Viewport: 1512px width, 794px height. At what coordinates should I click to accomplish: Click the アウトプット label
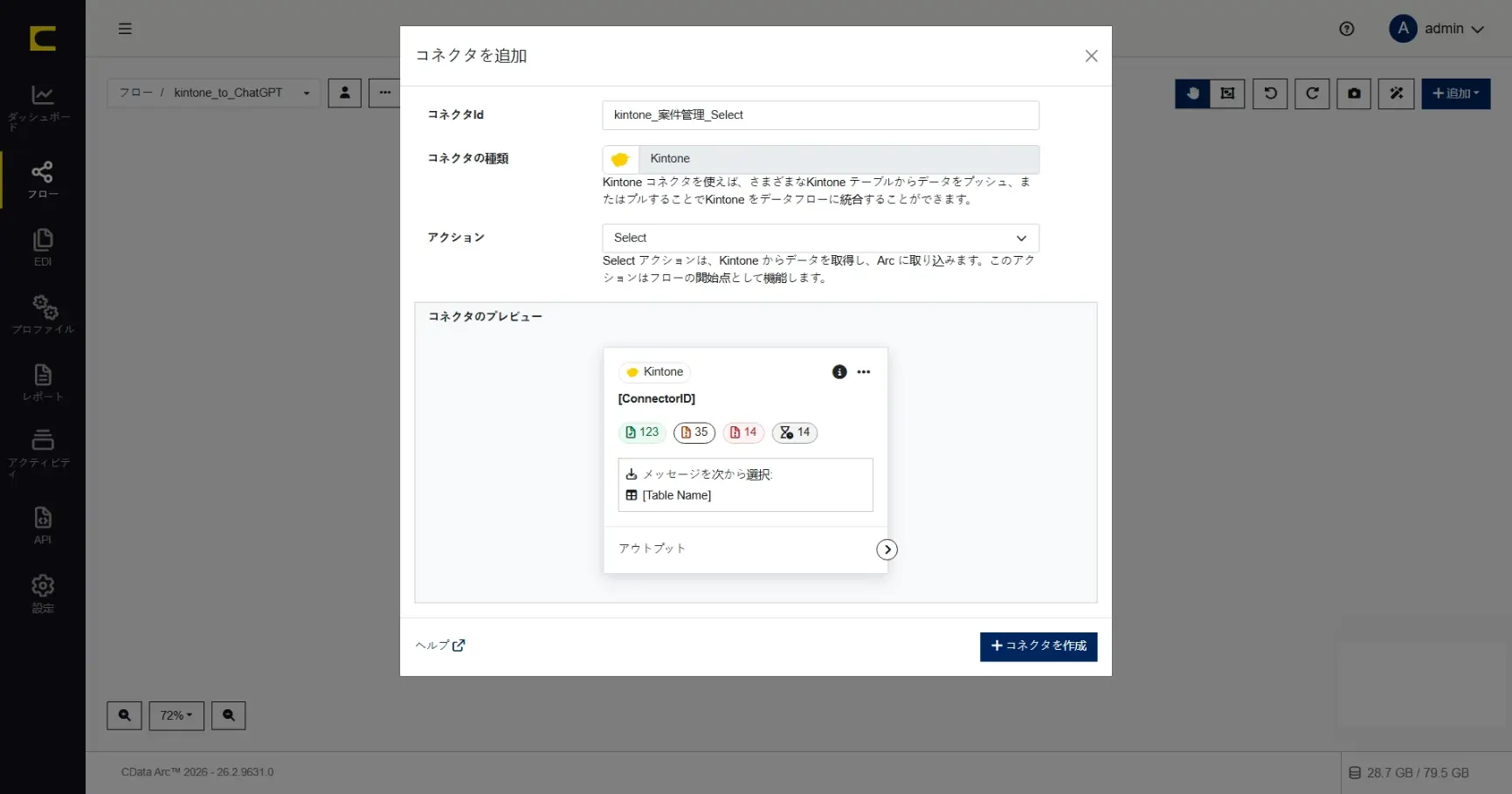click(652, 549)
